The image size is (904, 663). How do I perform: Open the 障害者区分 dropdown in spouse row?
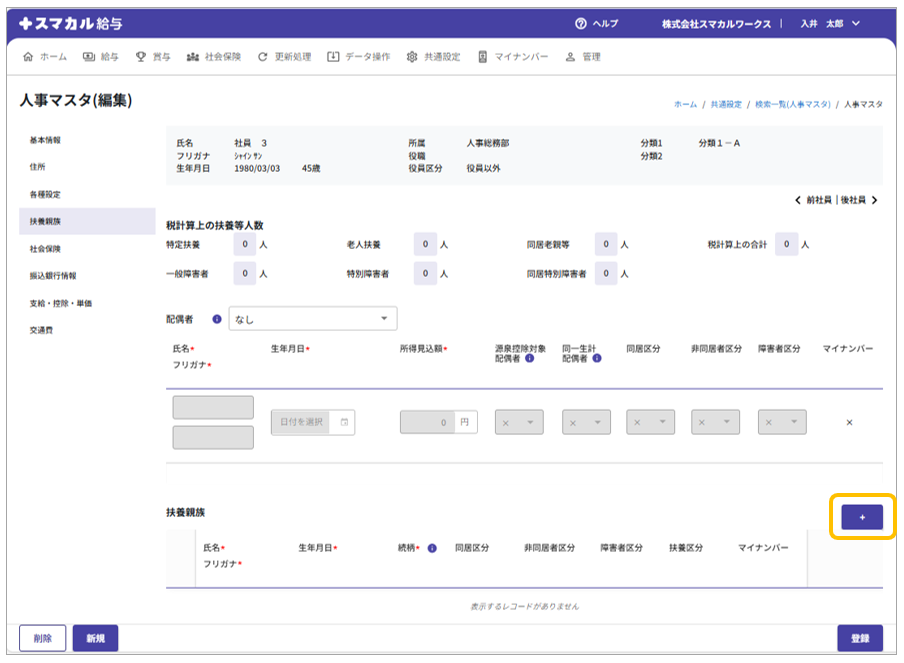coord(781,423)
